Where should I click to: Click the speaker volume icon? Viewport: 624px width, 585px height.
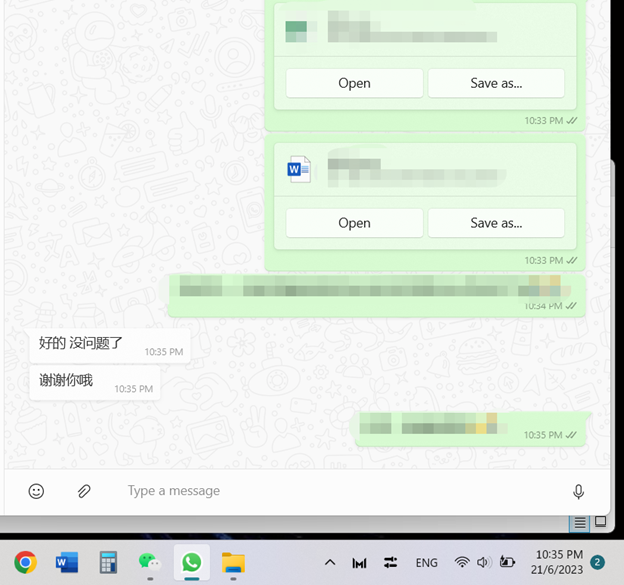[x=484, y=563]
